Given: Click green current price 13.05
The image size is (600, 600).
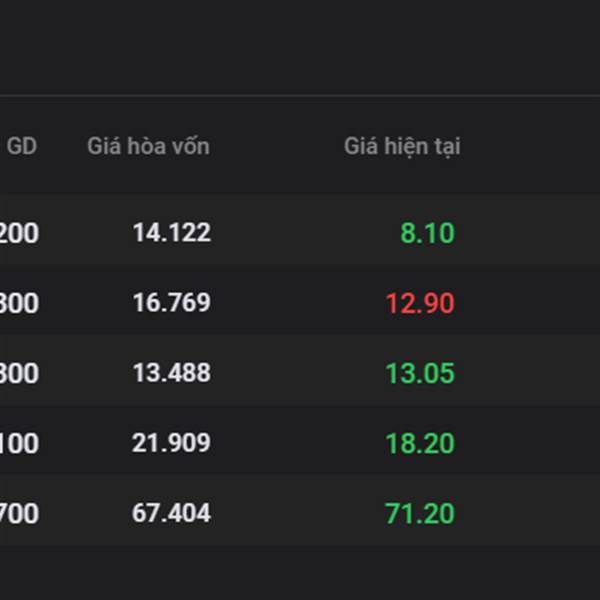Looking at the screenshot, I should tap(420, 373).
